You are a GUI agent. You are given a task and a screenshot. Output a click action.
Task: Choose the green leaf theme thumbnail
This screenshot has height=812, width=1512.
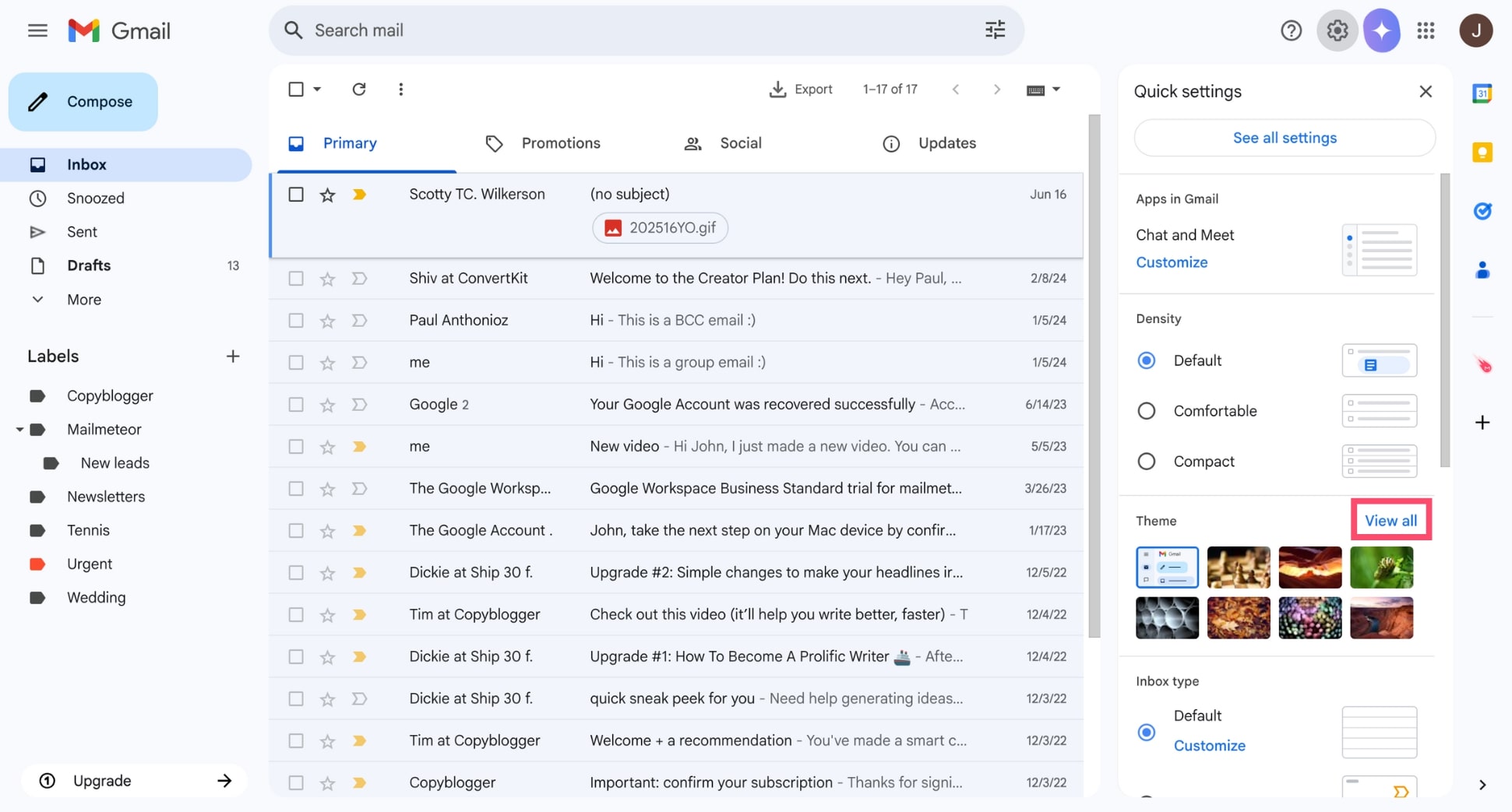(x=1381, y=568)
